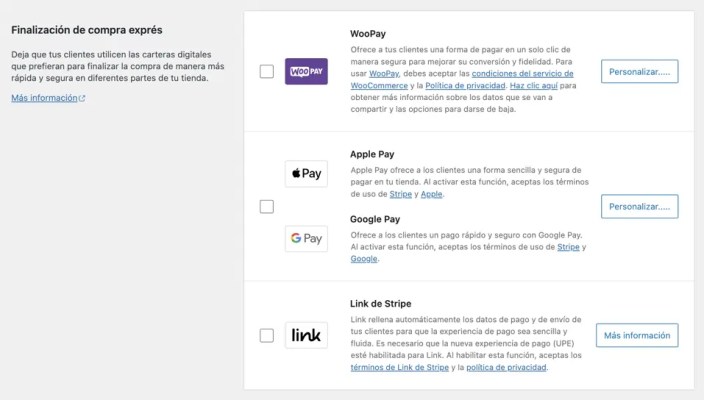Screen dimensions: 704x400
Task: Click the Google Pay logo icon
Action: click(x=306, y=238)
